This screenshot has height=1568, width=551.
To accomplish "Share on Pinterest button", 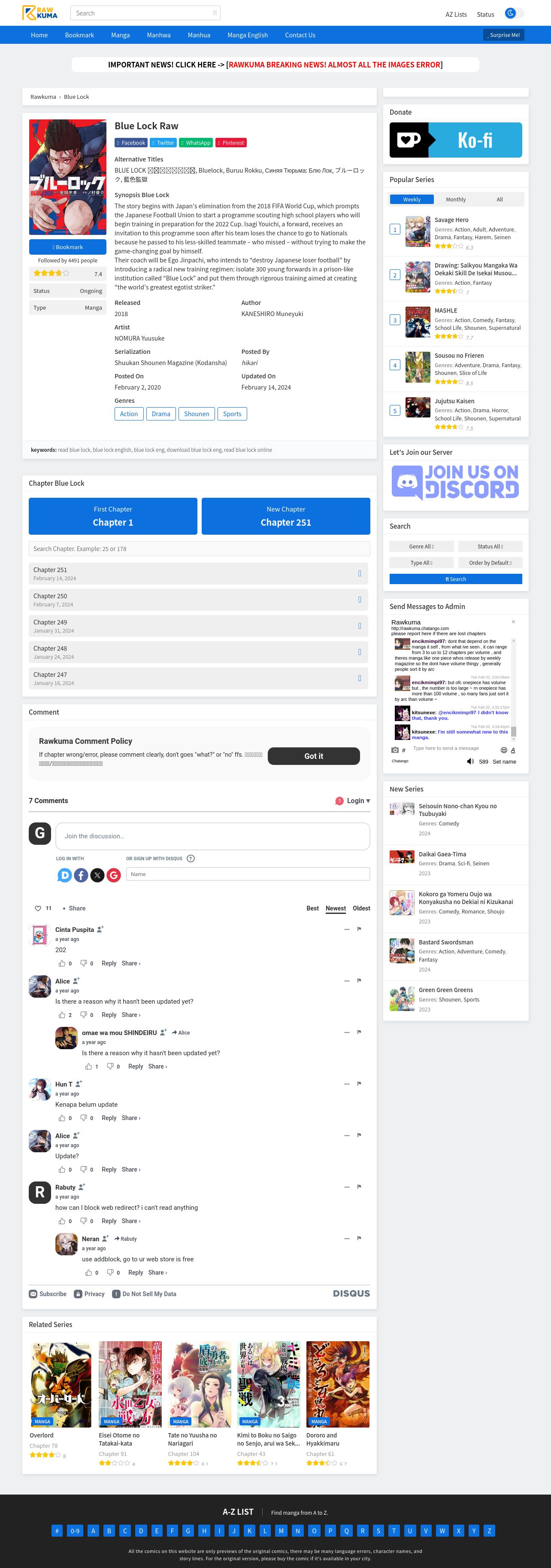I will pos(231,143).
